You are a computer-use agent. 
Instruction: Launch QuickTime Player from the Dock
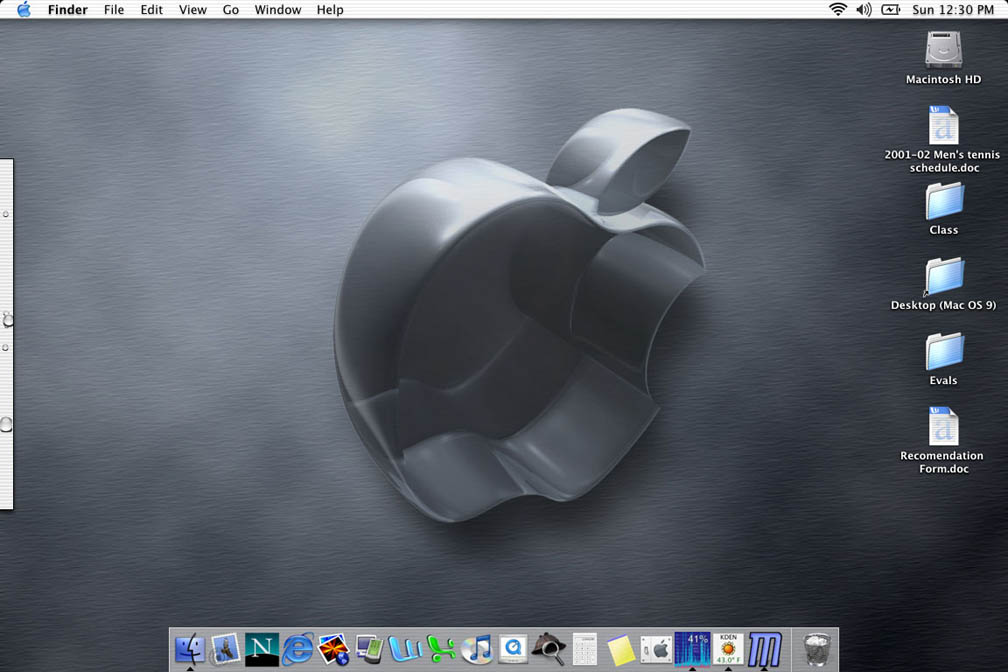pyautogui.click(x=513, y=649)
